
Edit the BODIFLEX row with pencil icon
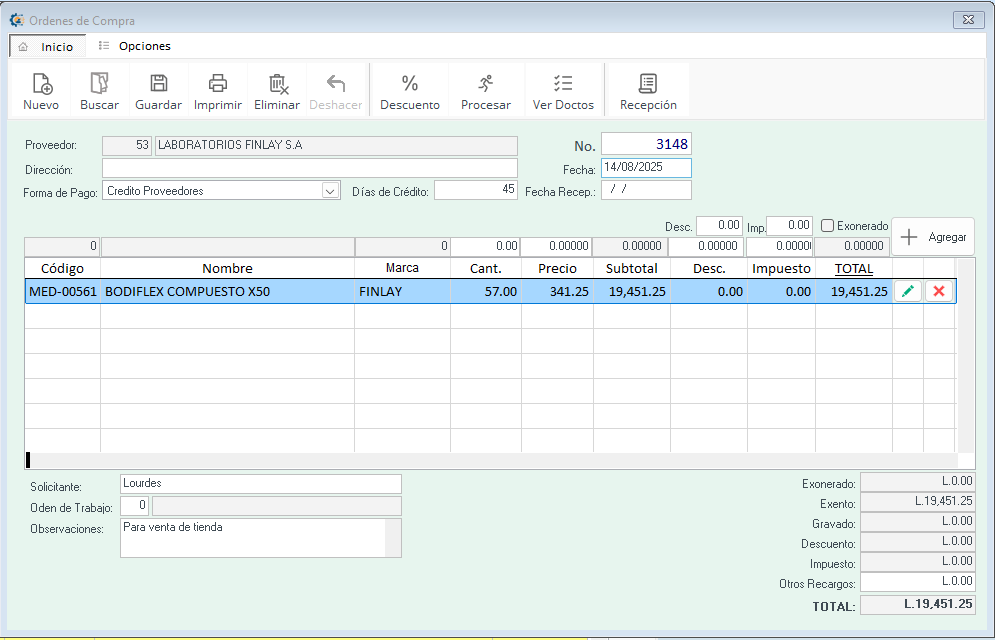coord(908,291)
